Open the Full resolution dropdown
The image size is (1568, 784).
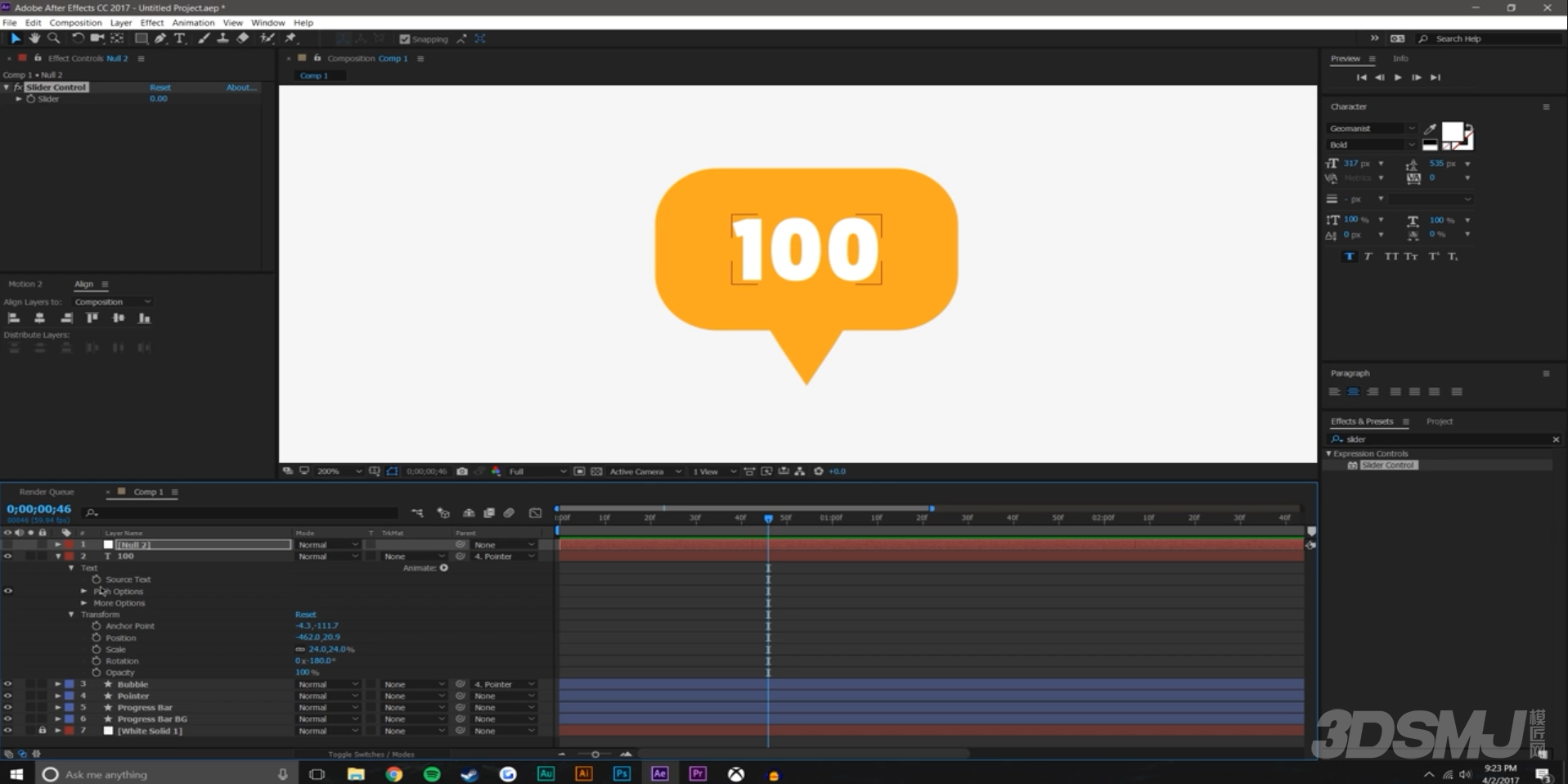coord(537,471)
